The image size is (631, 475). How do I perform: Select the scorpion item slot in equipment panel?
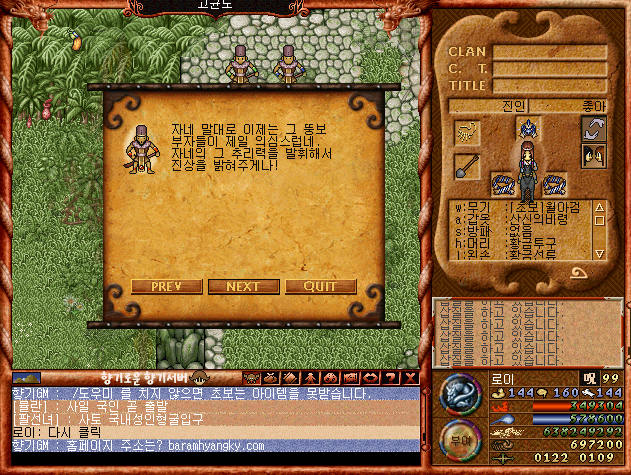(x=467, y=132)
